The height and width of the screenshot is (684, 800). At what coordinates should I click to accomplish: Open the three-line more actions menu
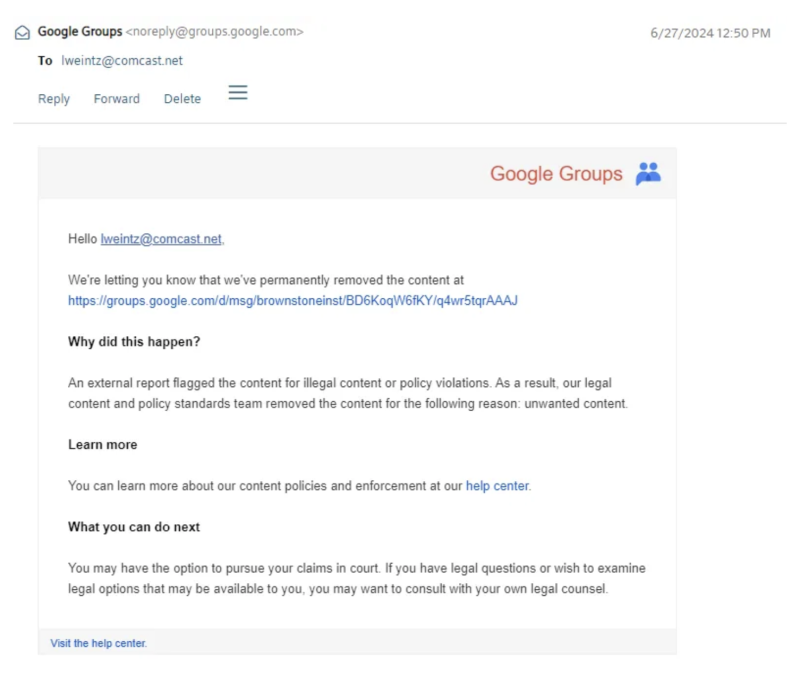238,93
